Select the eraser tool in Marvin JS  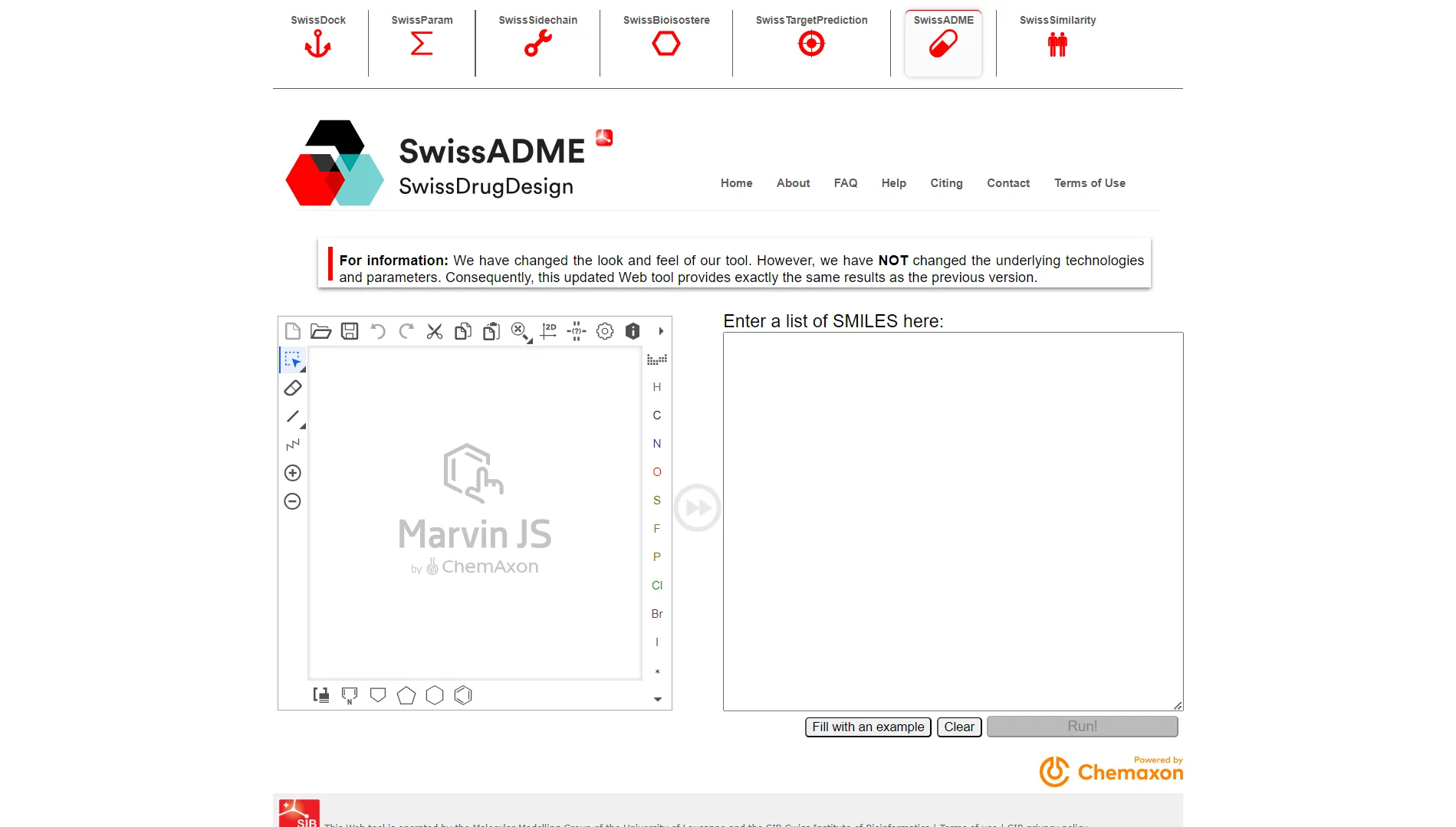[x=293, y=389]
